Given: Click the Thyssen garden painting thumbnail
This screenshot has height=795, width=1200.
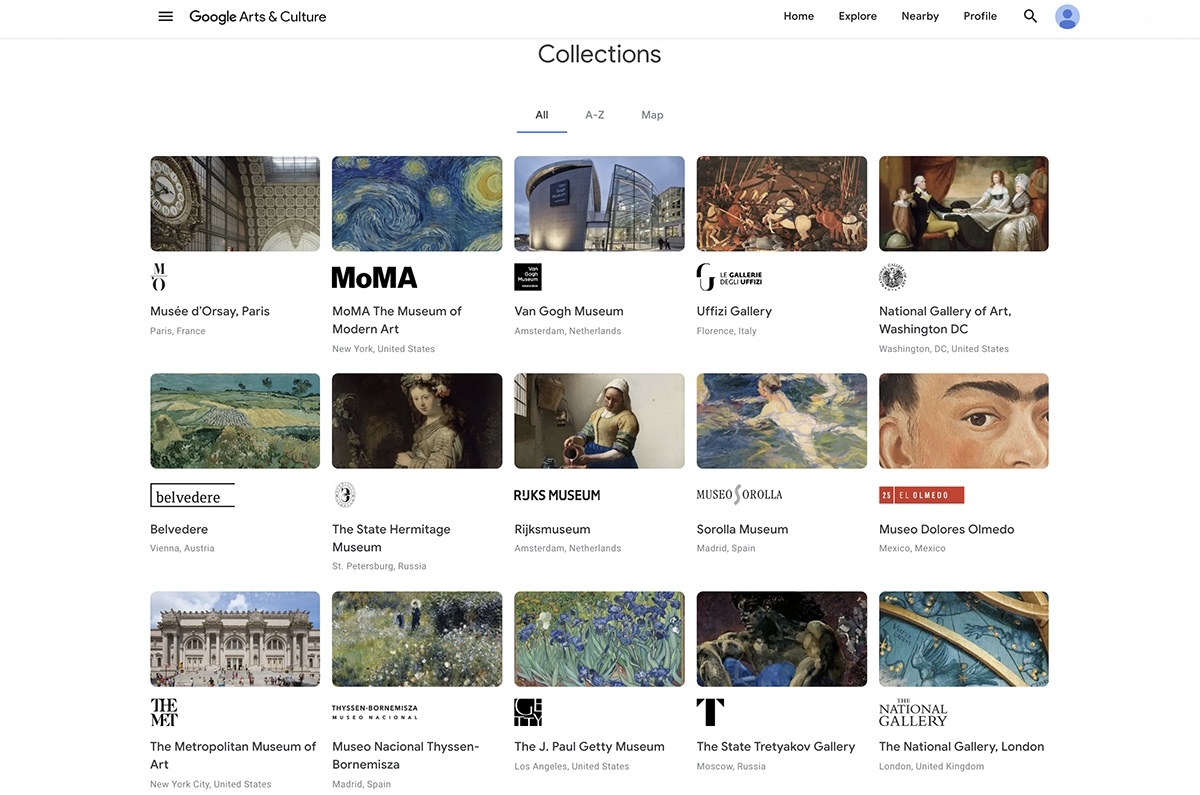Looking at the screenshot, I should [417, 639].
